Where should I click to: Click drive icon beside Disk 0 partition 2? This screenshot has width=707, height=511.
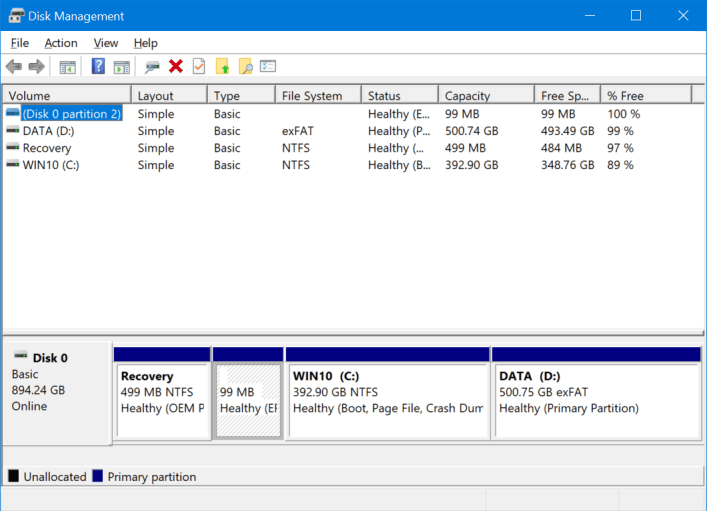[x=13, y=112]
